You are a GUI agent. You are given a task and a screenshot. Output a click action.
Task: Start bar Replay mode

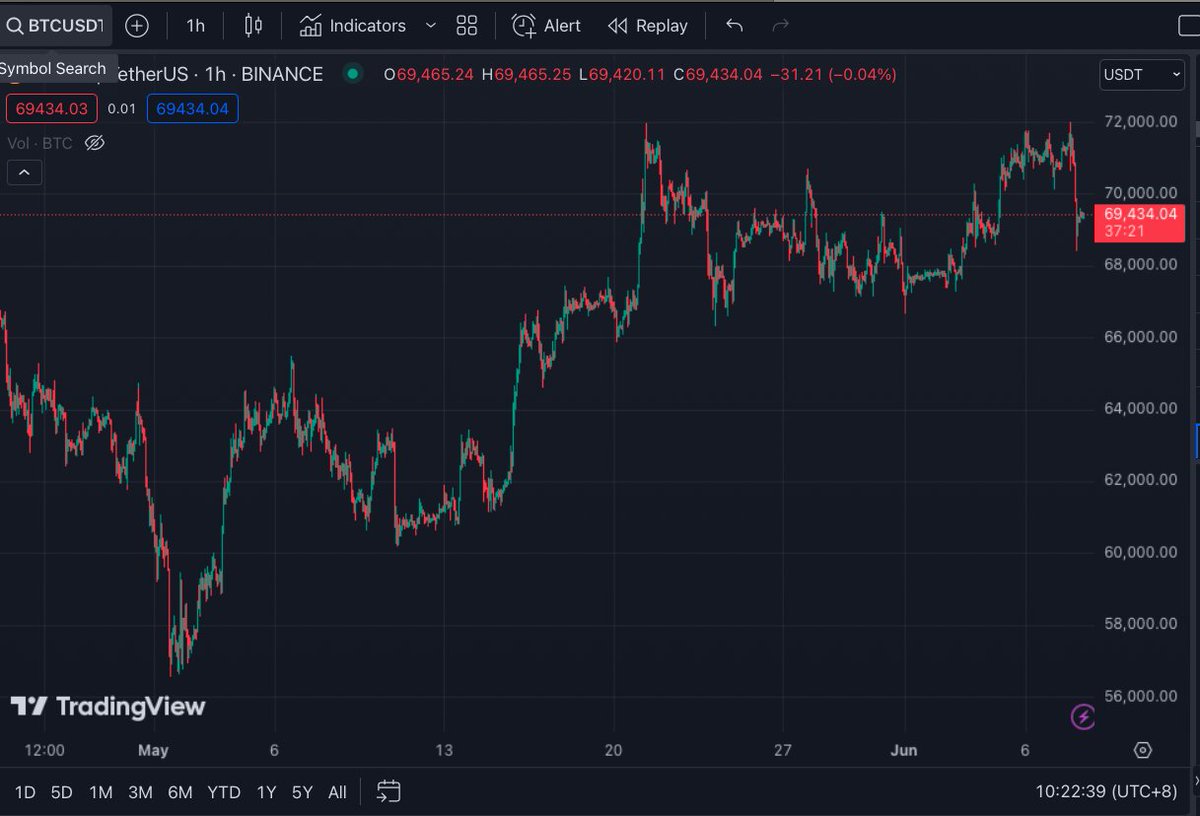tap(648, 26)
